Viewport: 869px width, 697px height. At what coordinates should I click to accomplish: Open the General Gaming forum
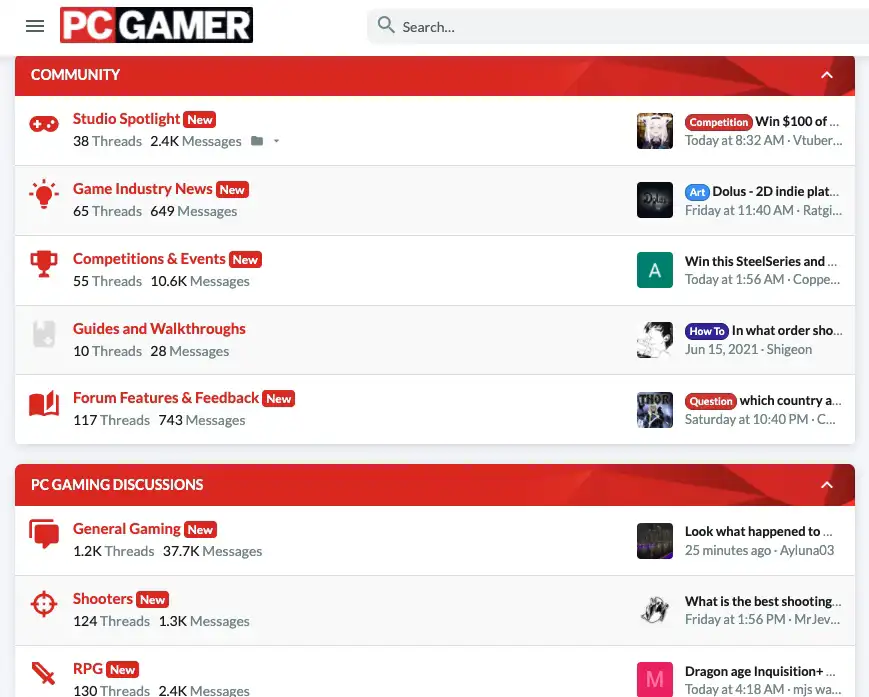point(127,529)
